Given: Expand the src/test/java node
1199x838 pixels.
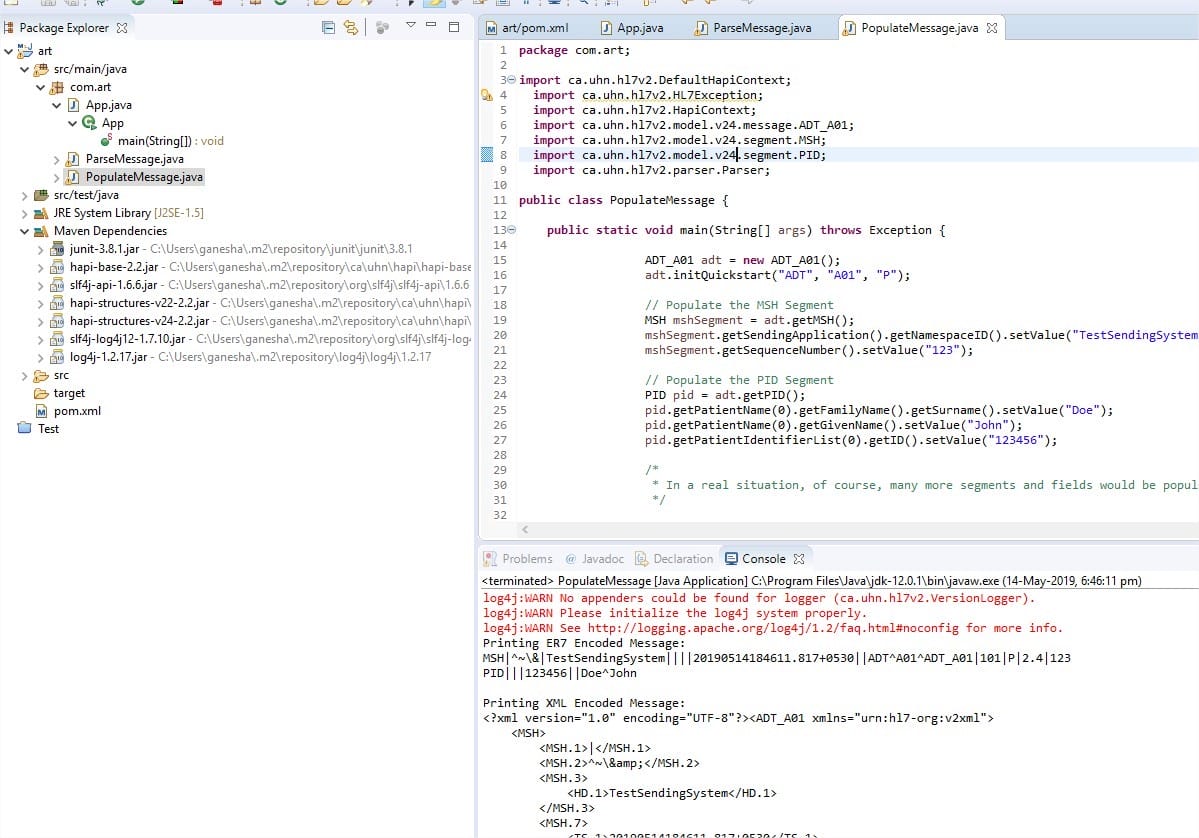Looking at the screenshot, I should coord(24,196).
